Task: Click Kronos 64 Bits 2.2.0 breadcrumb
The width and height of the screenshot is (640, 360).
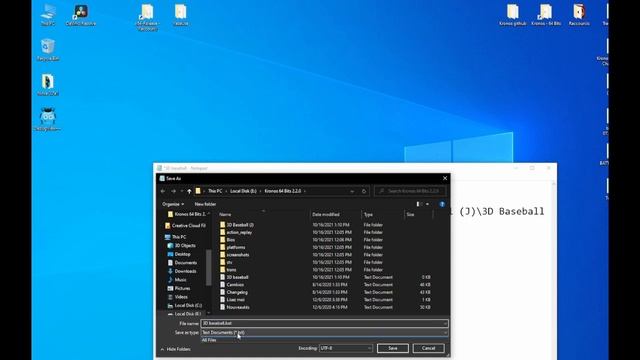Action: [x=282, y=191]
